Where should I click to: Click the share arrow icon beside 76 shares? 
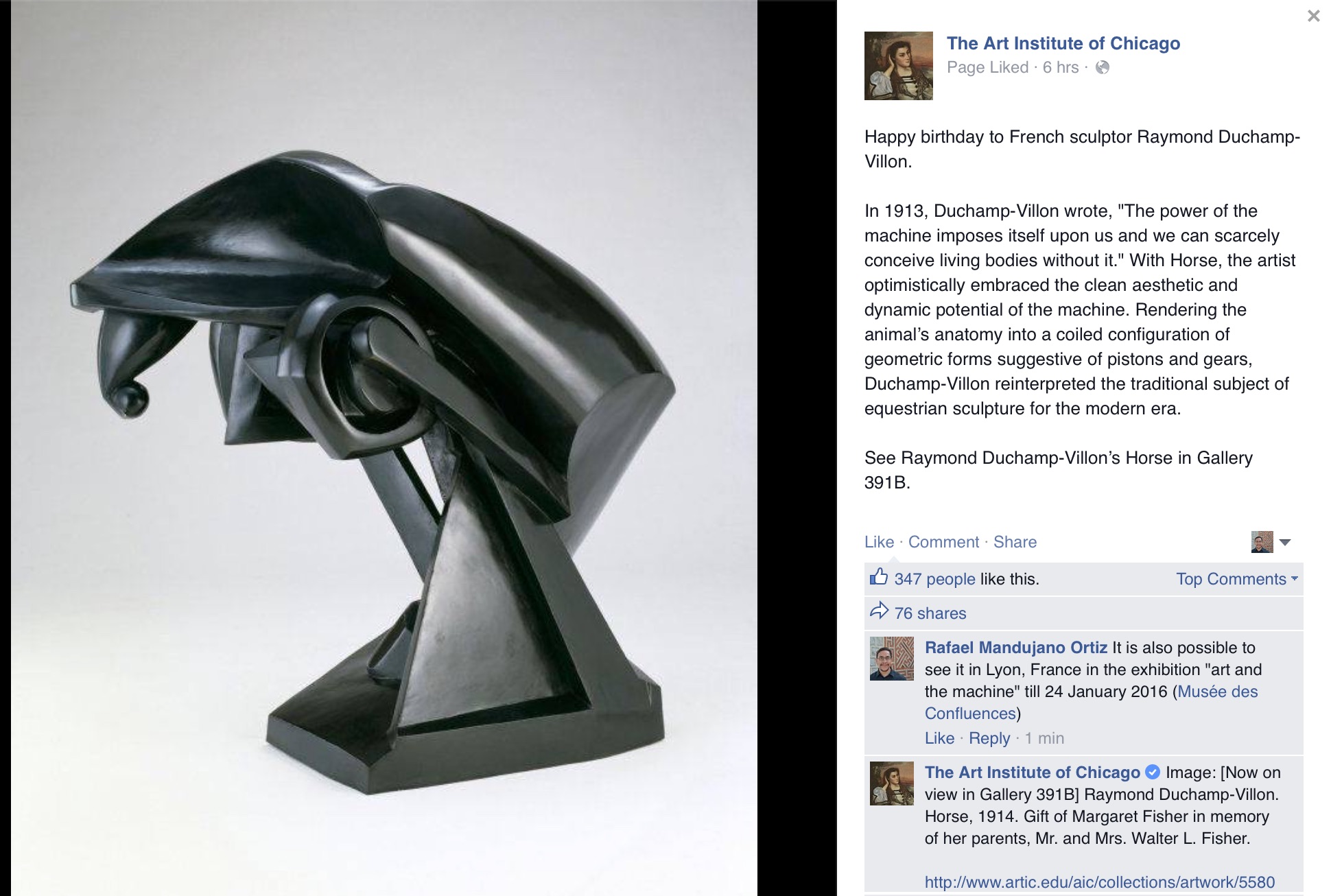point(879,611)
